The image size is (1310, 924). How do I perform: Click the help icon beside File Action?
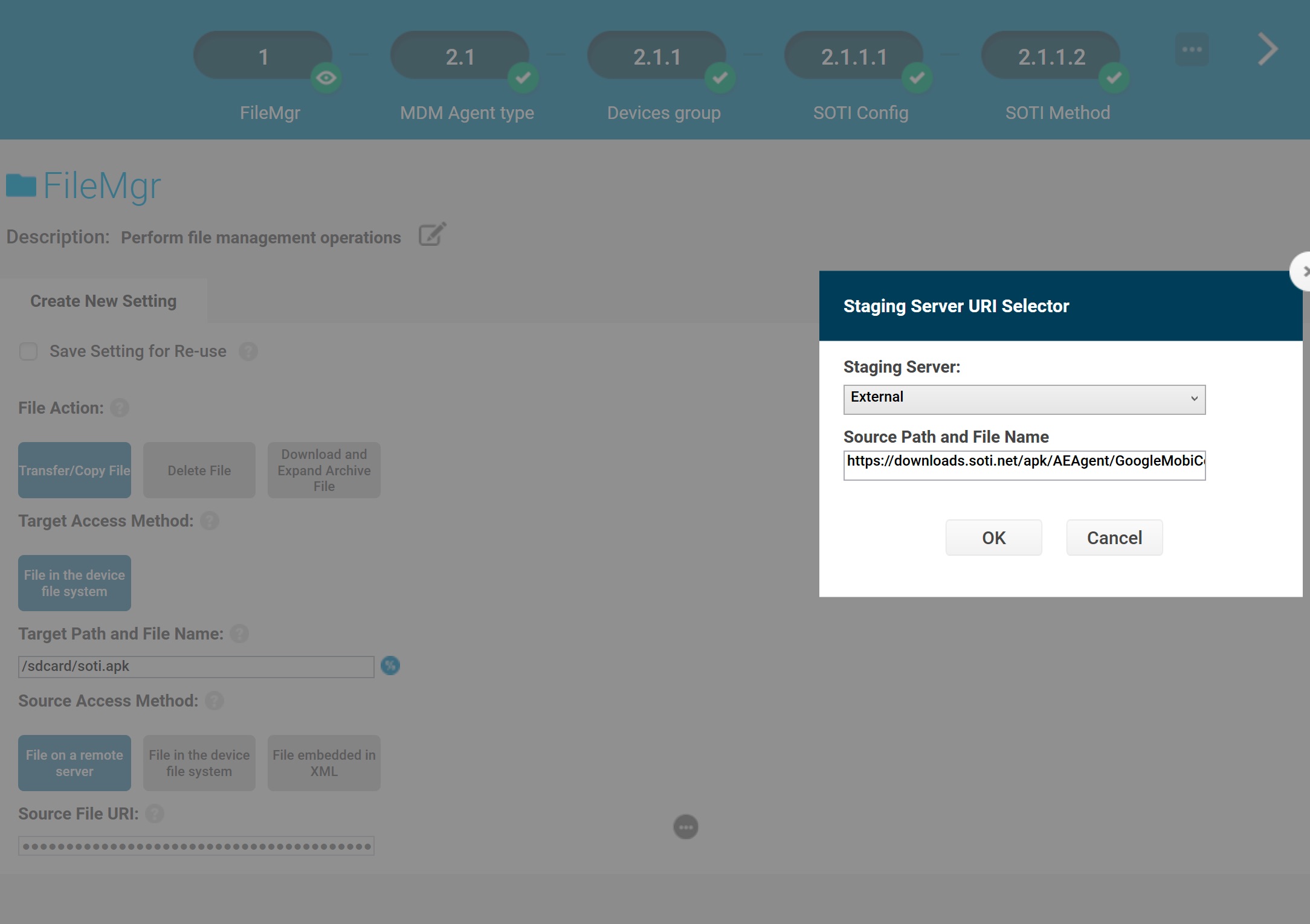pyautogui.click(x=120, y=408)
